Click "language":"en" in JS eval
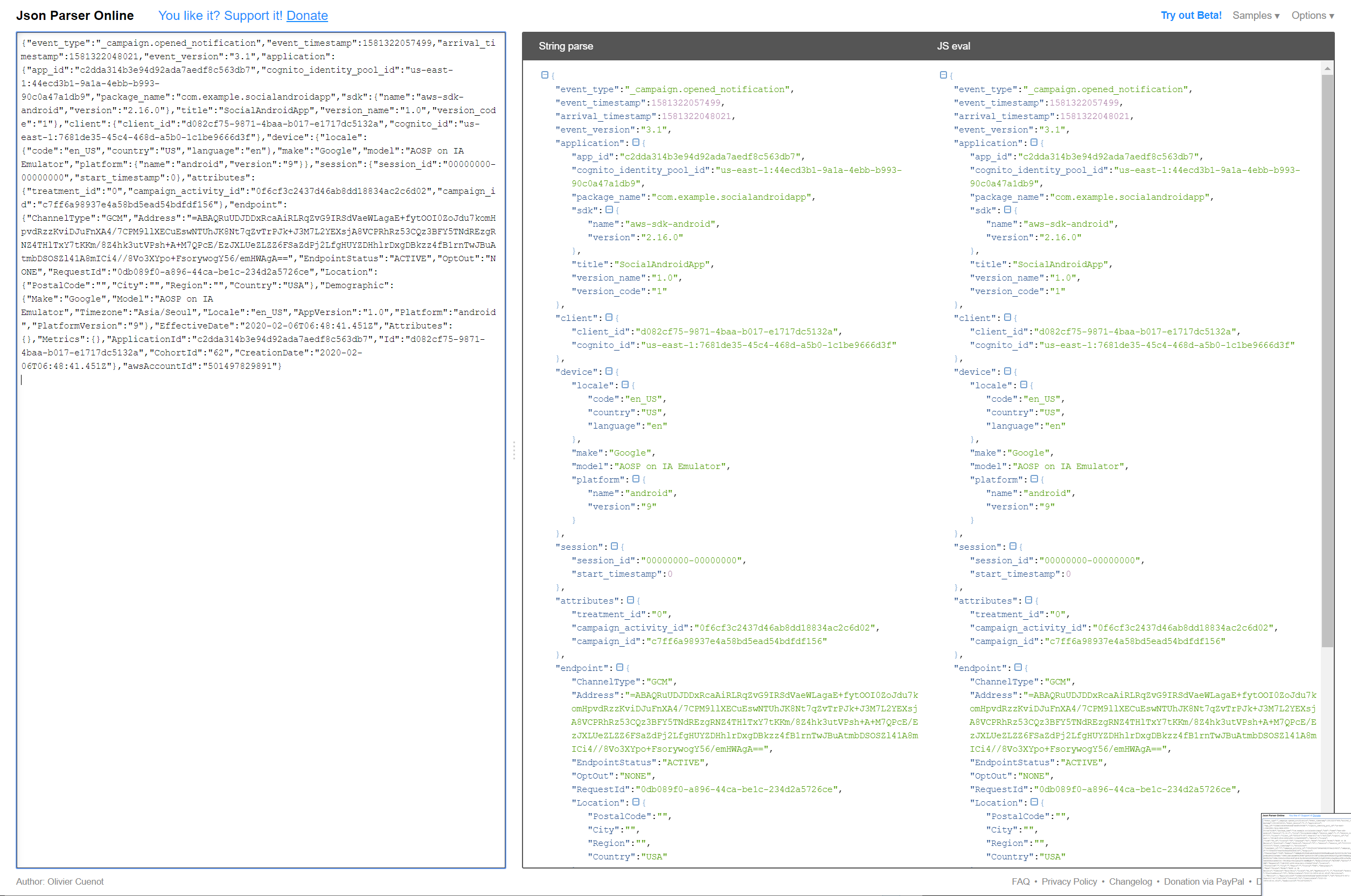 pyautogui.click(x=1025, y=426)
